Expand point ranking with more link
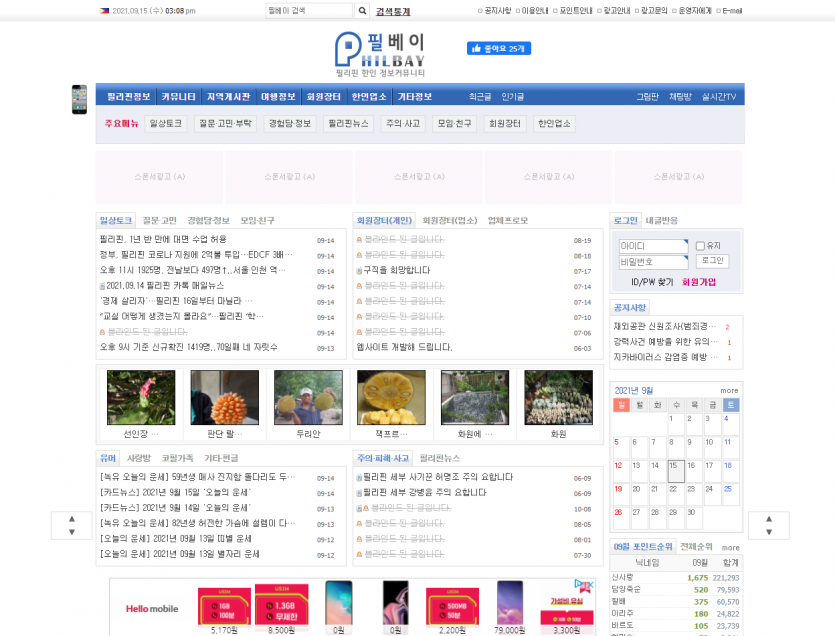835x636 pixels. (x=731, y=547)
